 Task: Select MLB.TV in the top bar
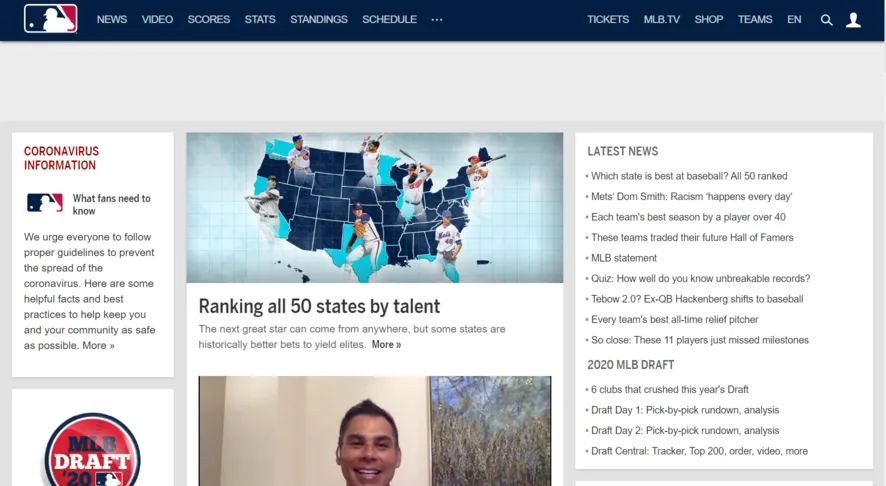coord(661,20)
